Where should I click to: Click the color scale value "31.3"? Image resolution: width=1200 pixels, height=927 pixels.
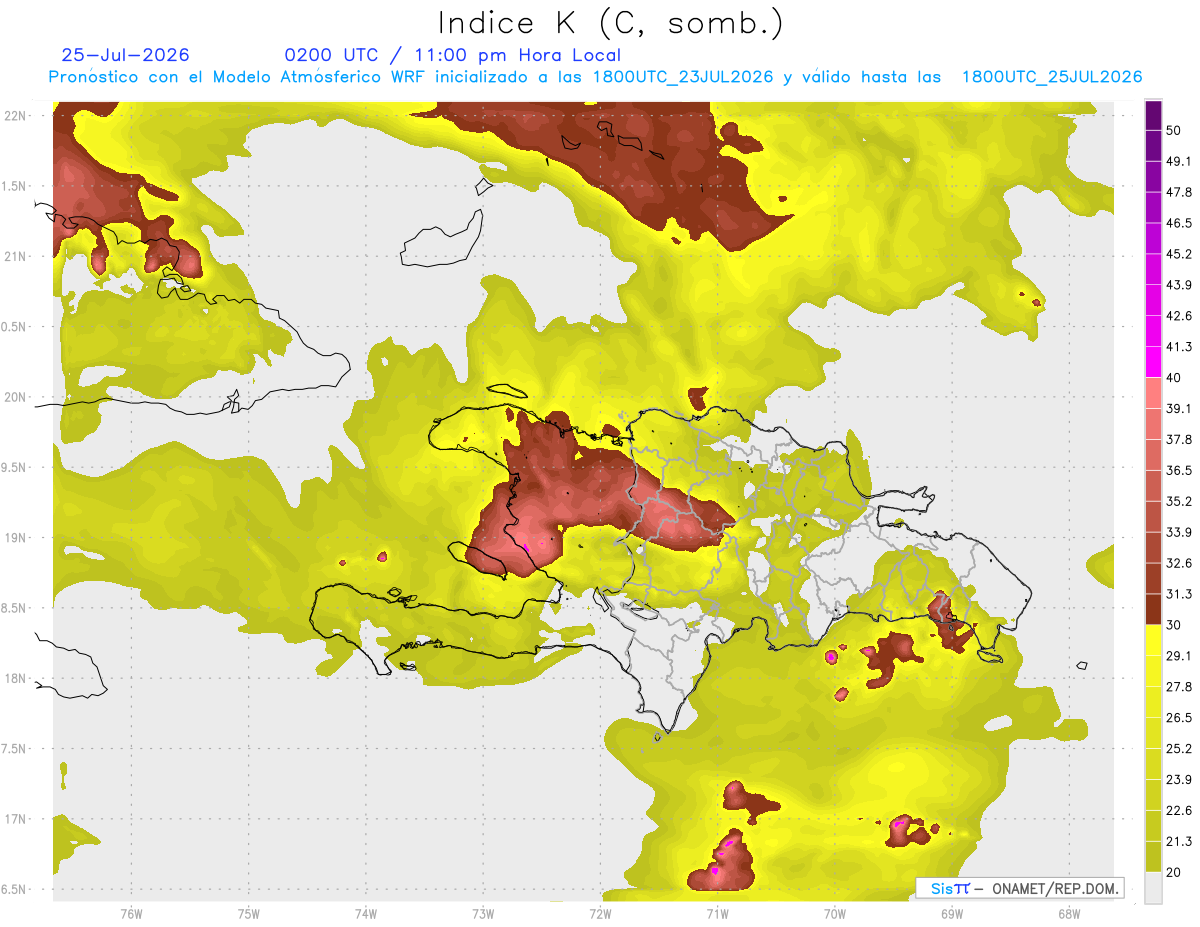1179,594
